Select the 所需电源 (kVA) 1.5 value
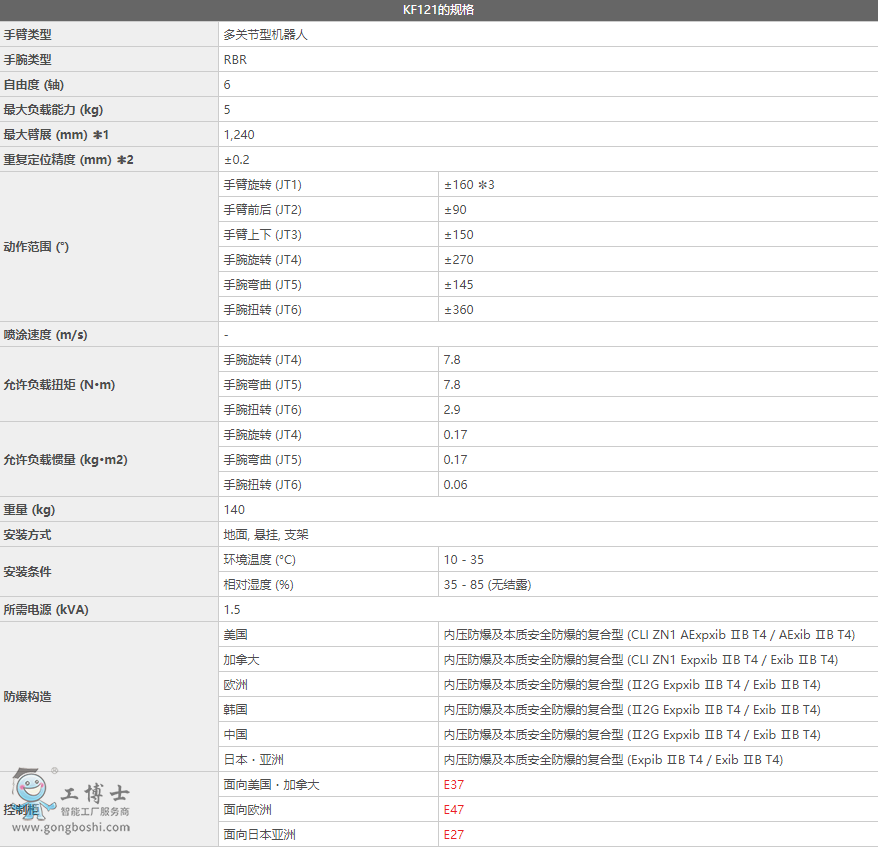Screen dimensions: 878x847 [232, 610]
